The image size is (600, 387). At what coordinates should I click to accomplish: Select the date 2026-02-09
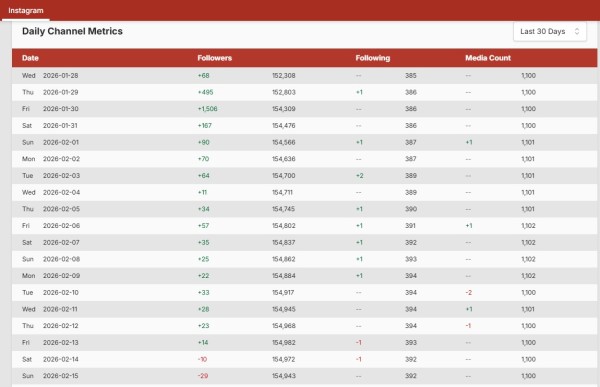click(61, 276)
